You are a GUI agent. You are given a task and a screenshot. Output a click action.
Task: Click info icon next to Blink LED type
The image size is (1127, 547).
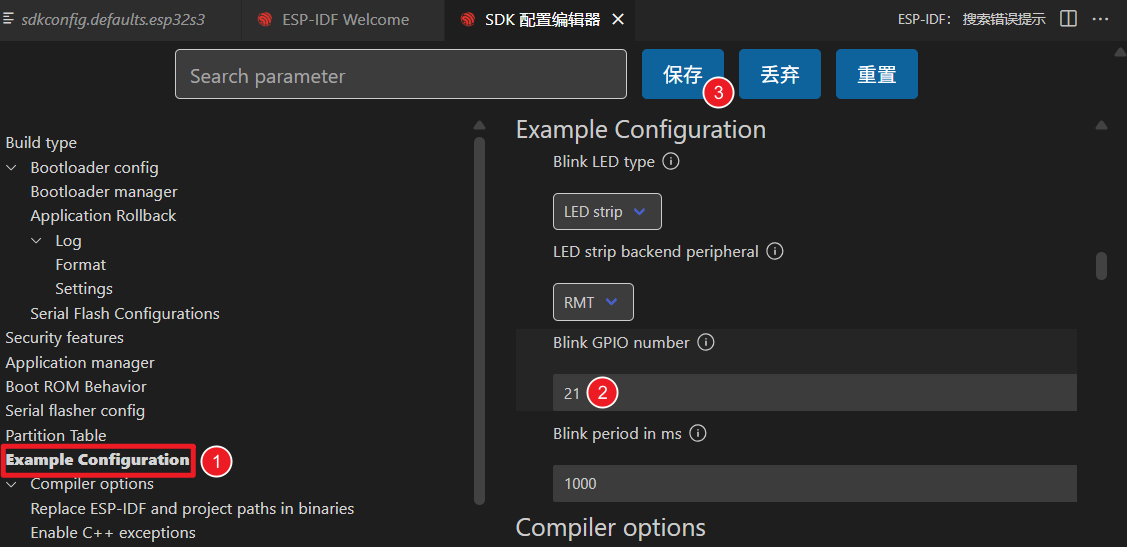click(671, 161)
